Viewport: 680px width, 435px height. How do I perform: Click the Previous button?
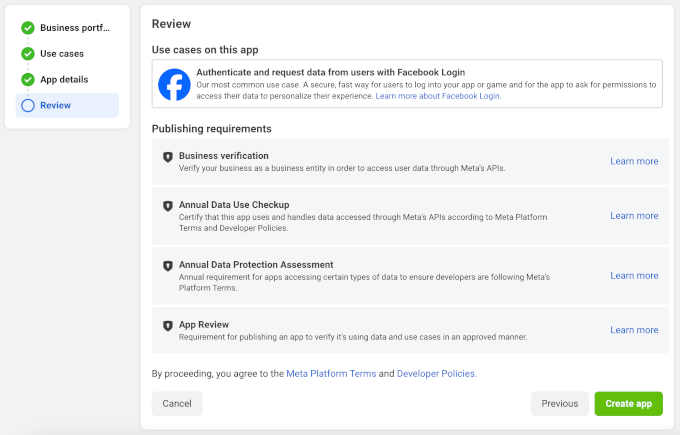(559, 404)
